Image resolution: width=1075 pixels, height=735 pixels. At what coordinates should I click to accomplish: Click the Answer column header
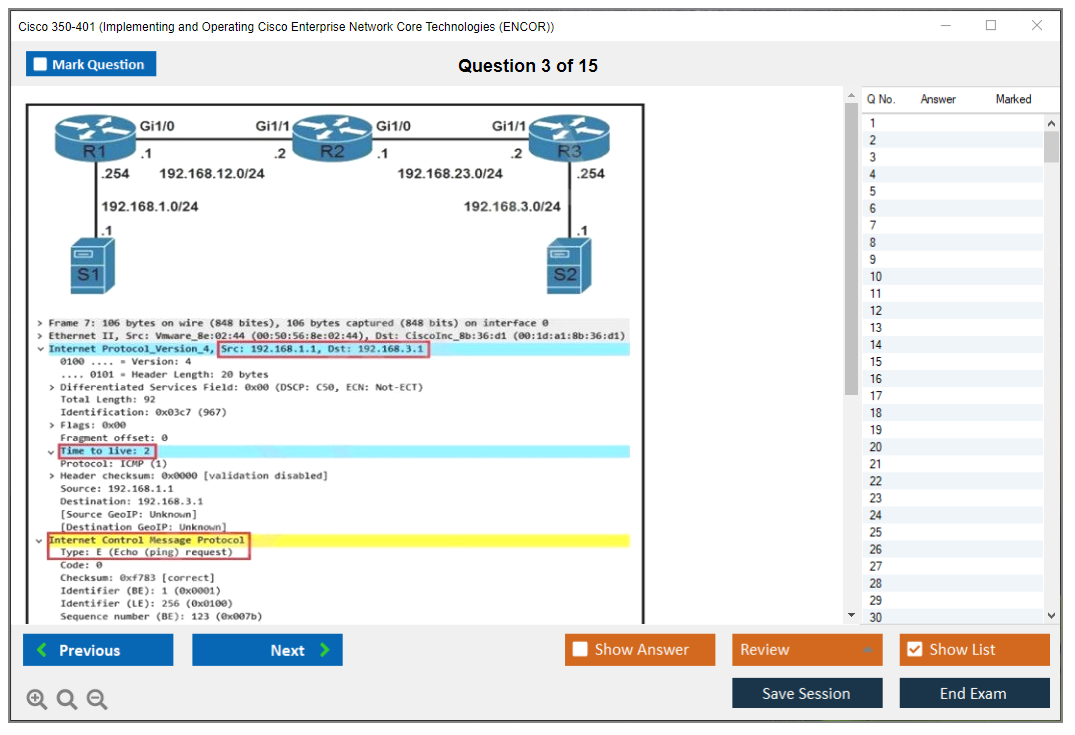coord(938,99)
